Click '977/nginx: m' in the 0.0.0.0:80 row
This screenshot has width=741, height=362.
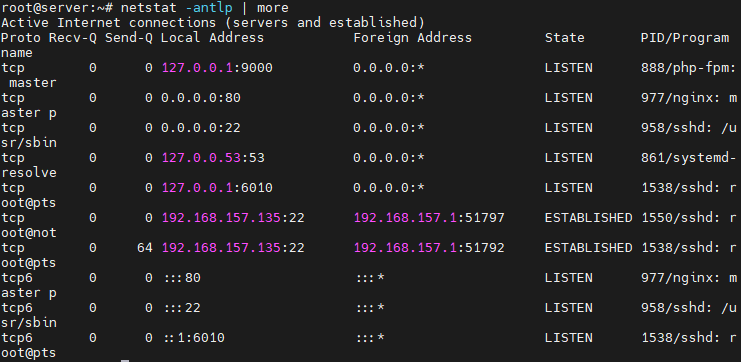click(x=689, y=98)
